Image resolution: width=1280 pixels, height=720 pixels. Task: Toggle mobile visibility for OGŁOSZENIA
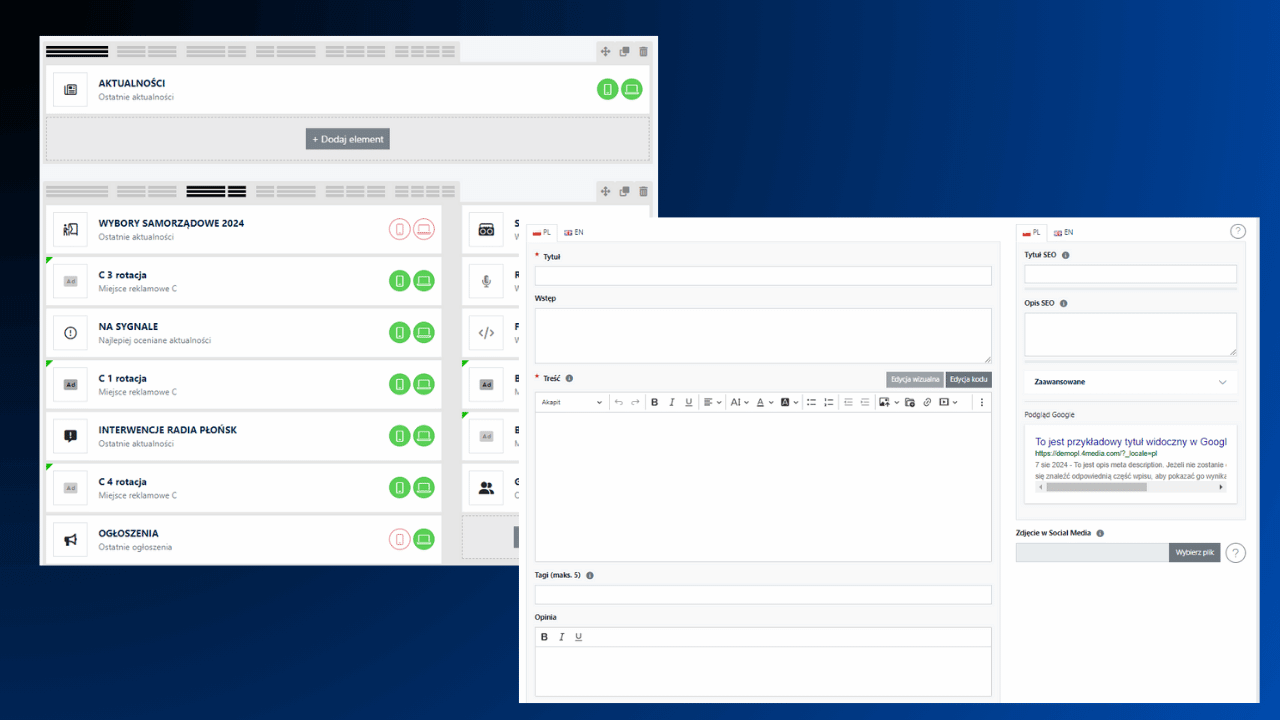(x=399, y=539)
